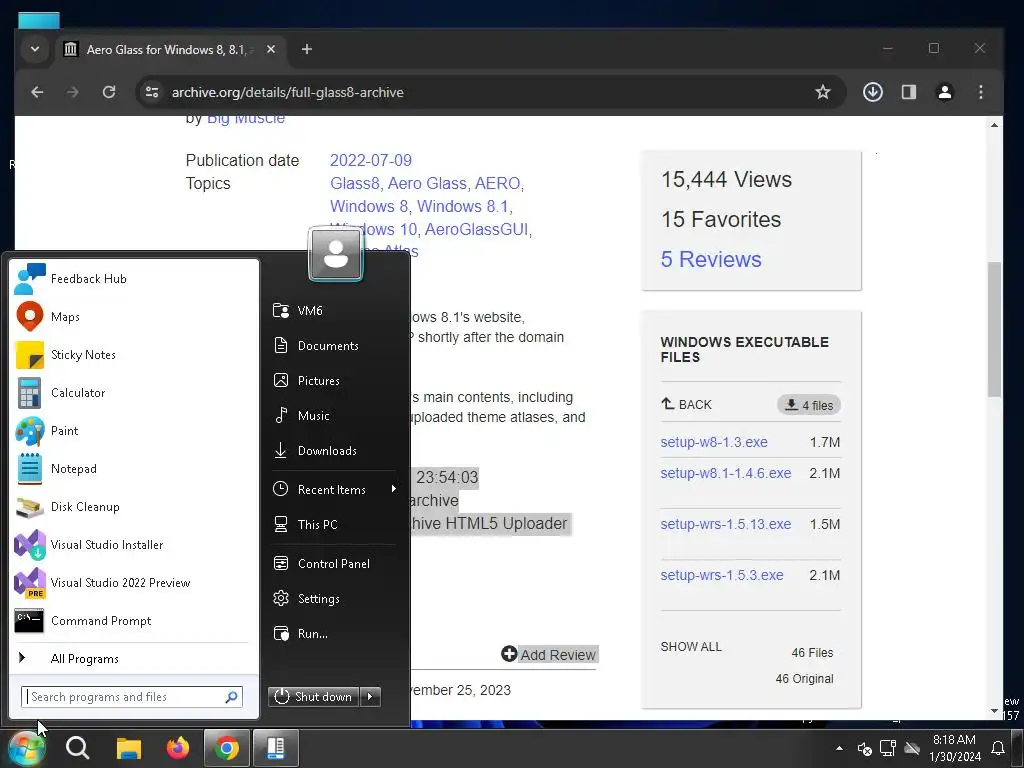Click the book-shaped taskbar app icon
This screenshot has width=1024, height=768.
[x=276, y=748]
